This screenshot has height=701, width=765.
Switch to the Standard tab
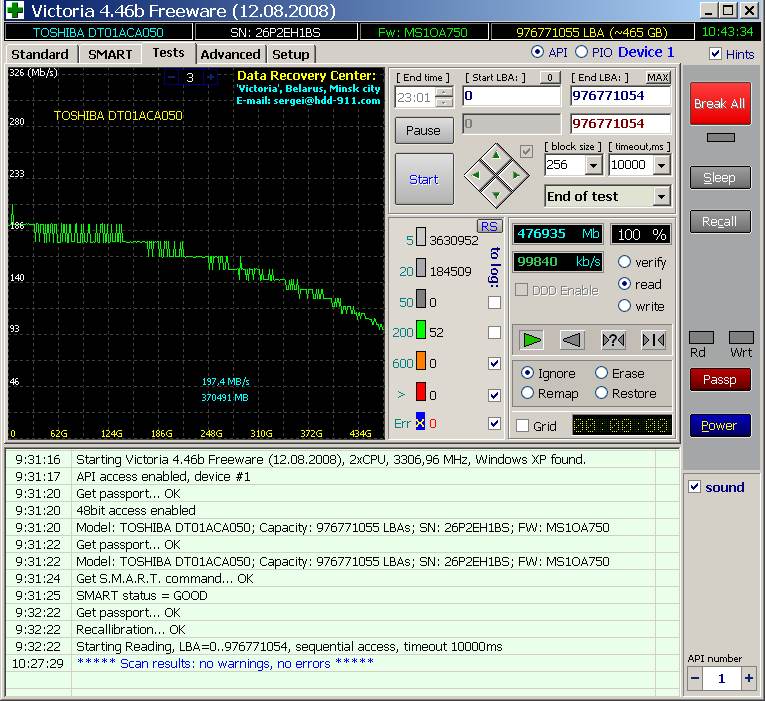pyautogui.click(x=40, y=54)
